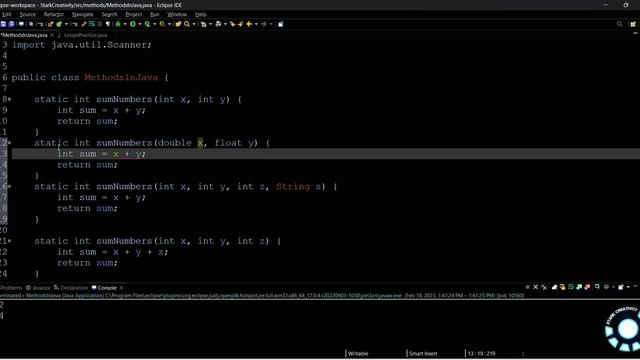Close the Console view tab
Image resolution: width=640 pixels, height=360 pixels.
(x=121, y=288)
